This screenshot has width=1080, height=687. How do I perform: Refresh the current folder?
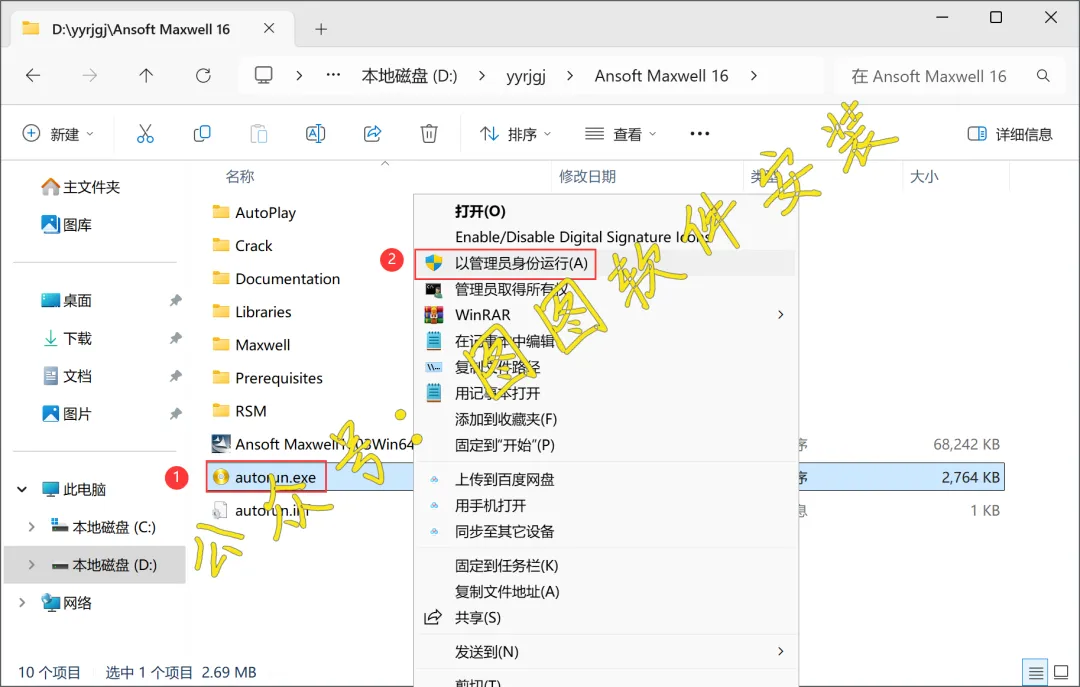pos(203,75)
